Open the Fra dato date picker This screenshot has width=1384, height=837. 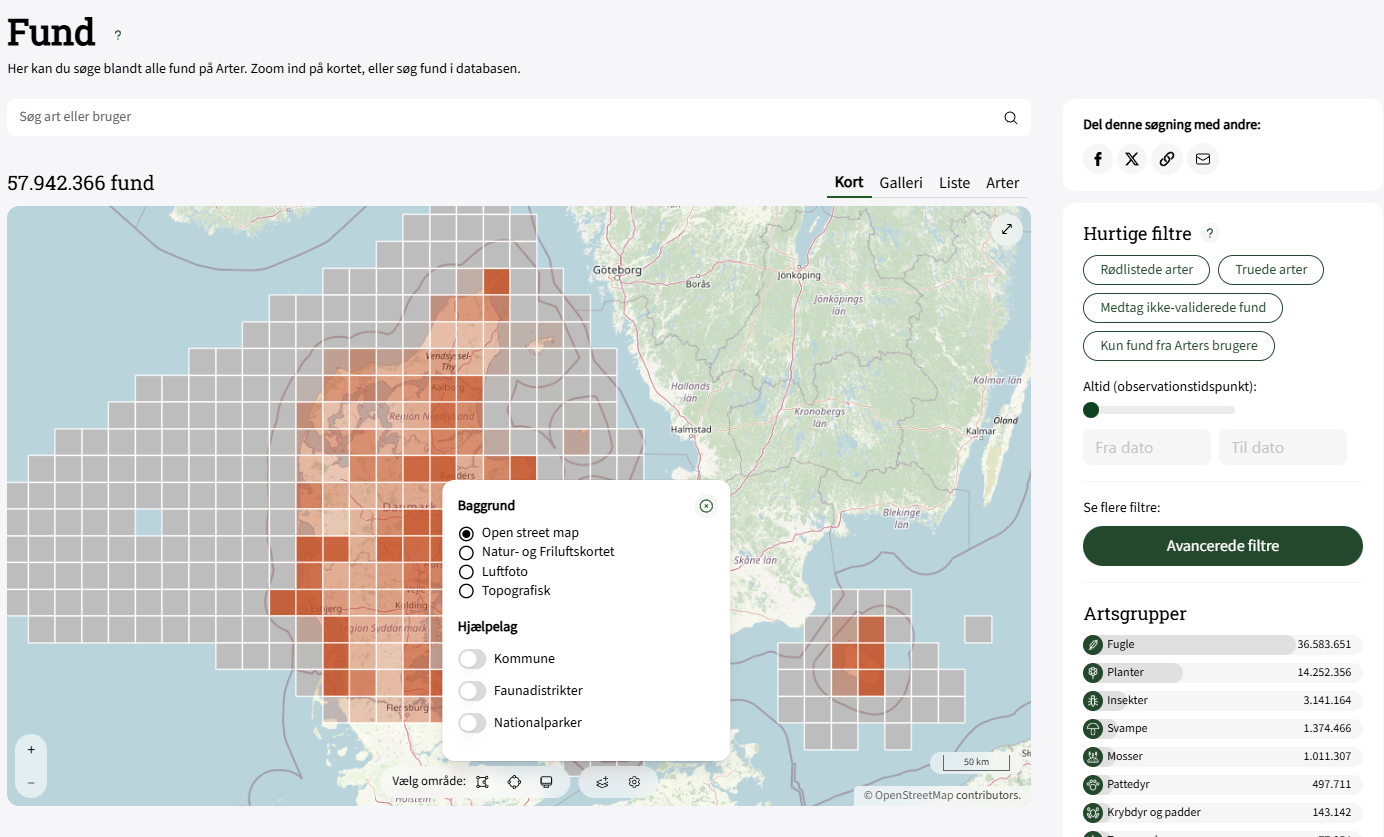click(x=1146, y=448)
